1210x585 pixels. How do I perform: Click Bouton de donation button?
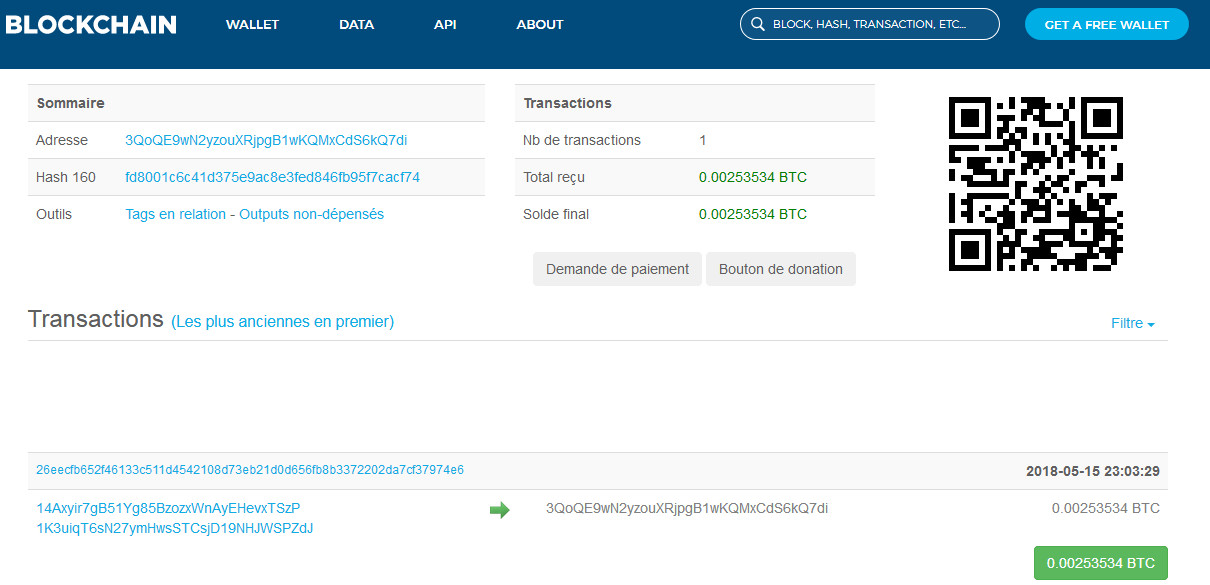tap(781, 269)
